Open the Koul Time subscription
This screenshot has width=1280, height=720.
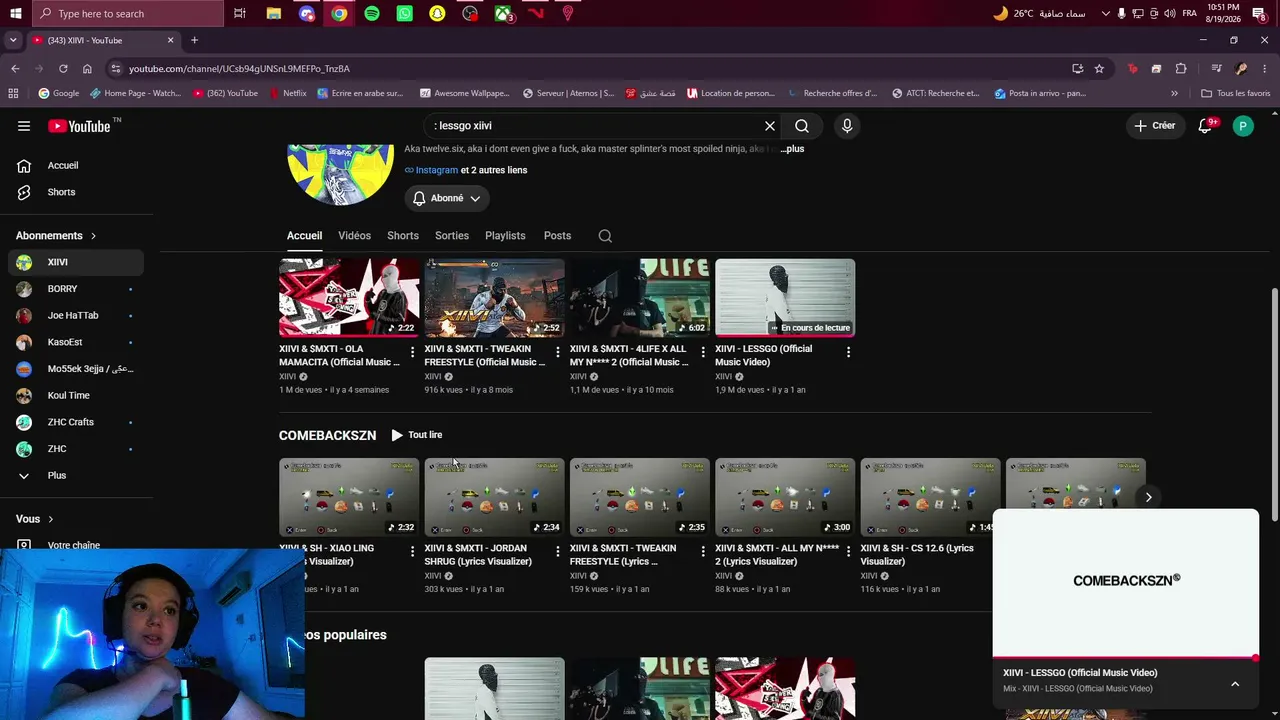[x=76, y=395]
